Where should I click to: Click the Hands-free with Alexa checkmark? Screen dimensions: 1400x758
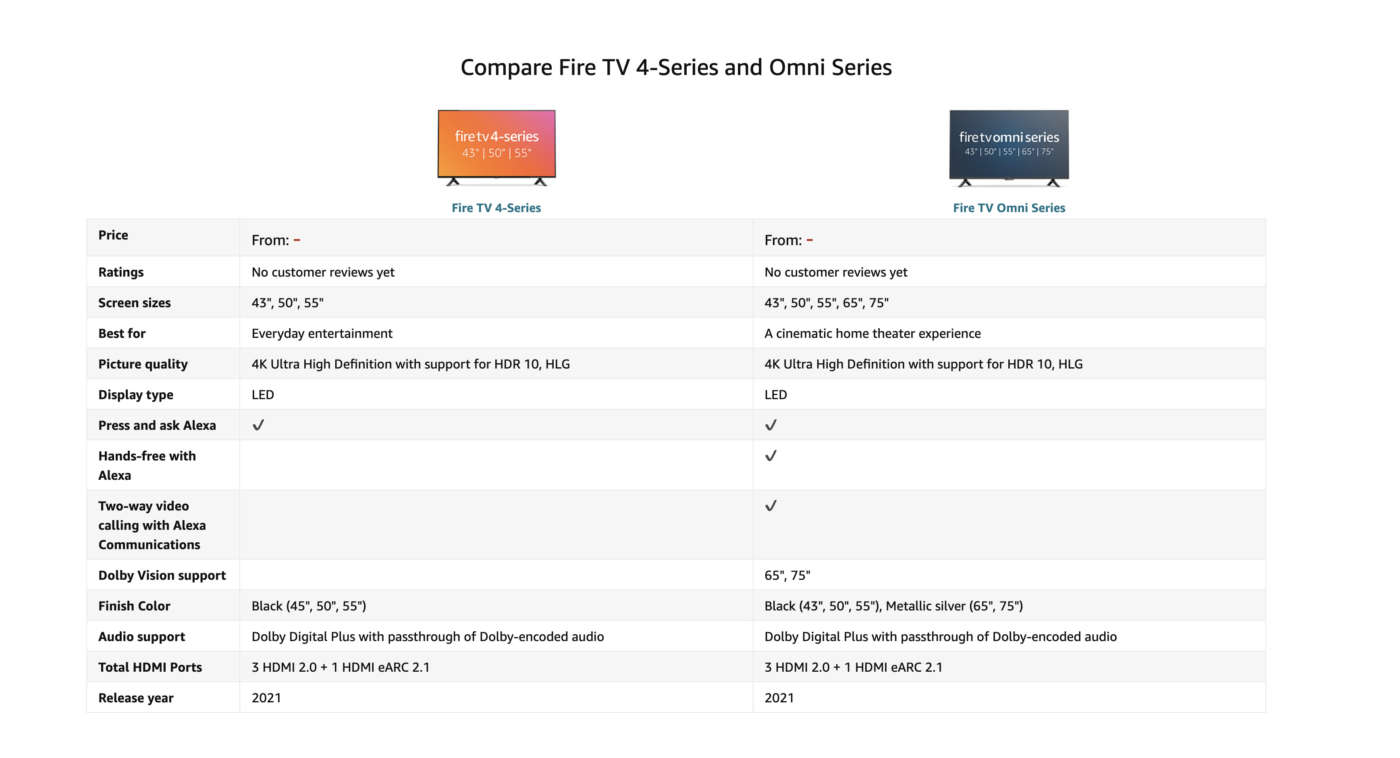point(770,456)
